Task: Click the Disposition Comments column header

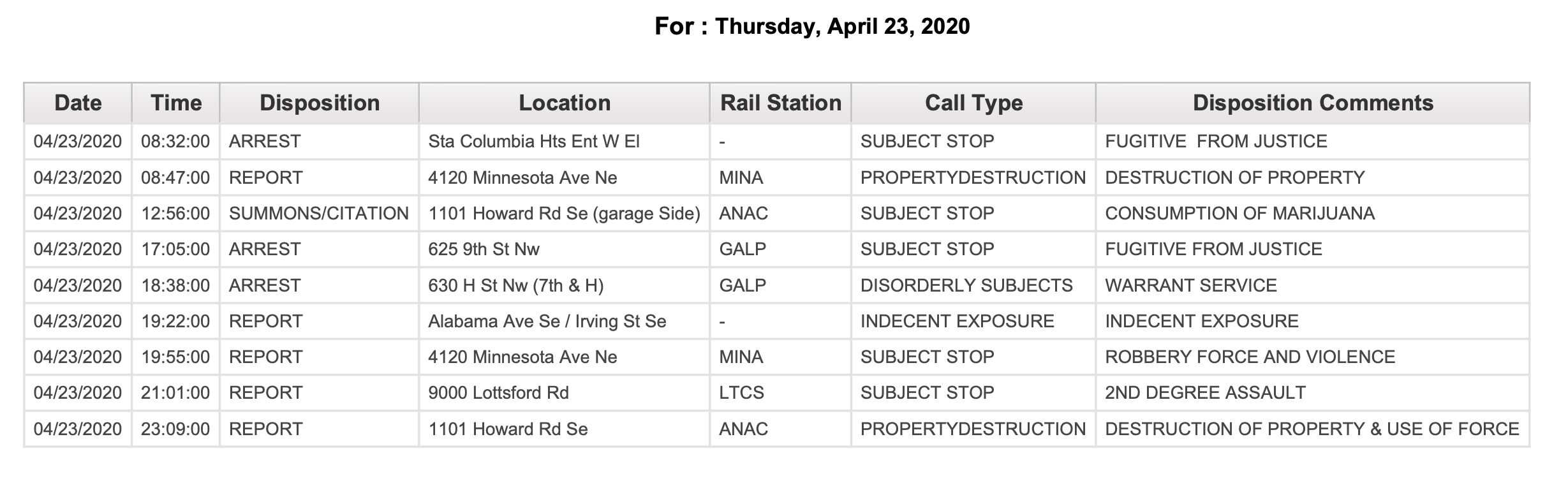Action: point(1313,103)
